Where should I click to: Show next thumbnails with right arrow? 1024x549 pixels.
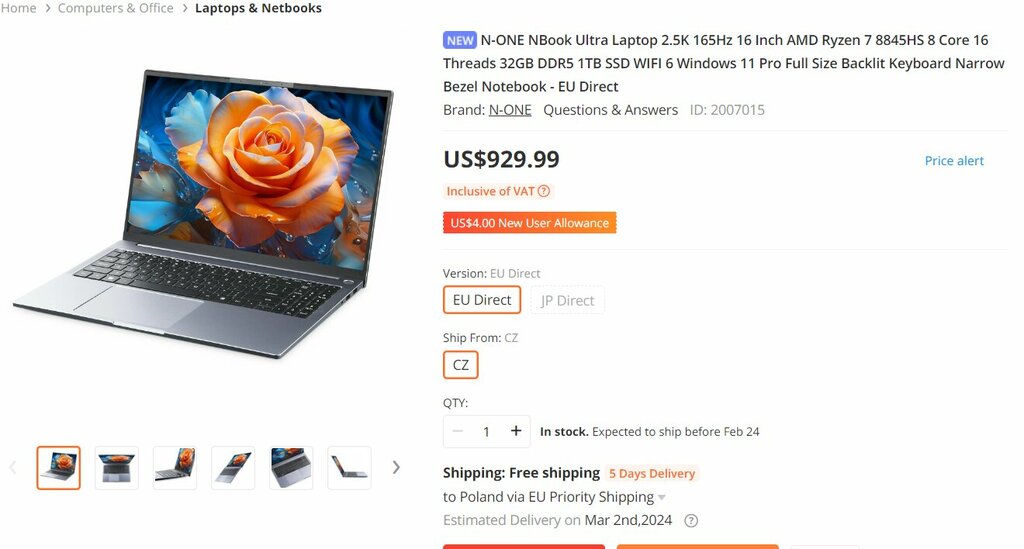click(x=396, y=467)
